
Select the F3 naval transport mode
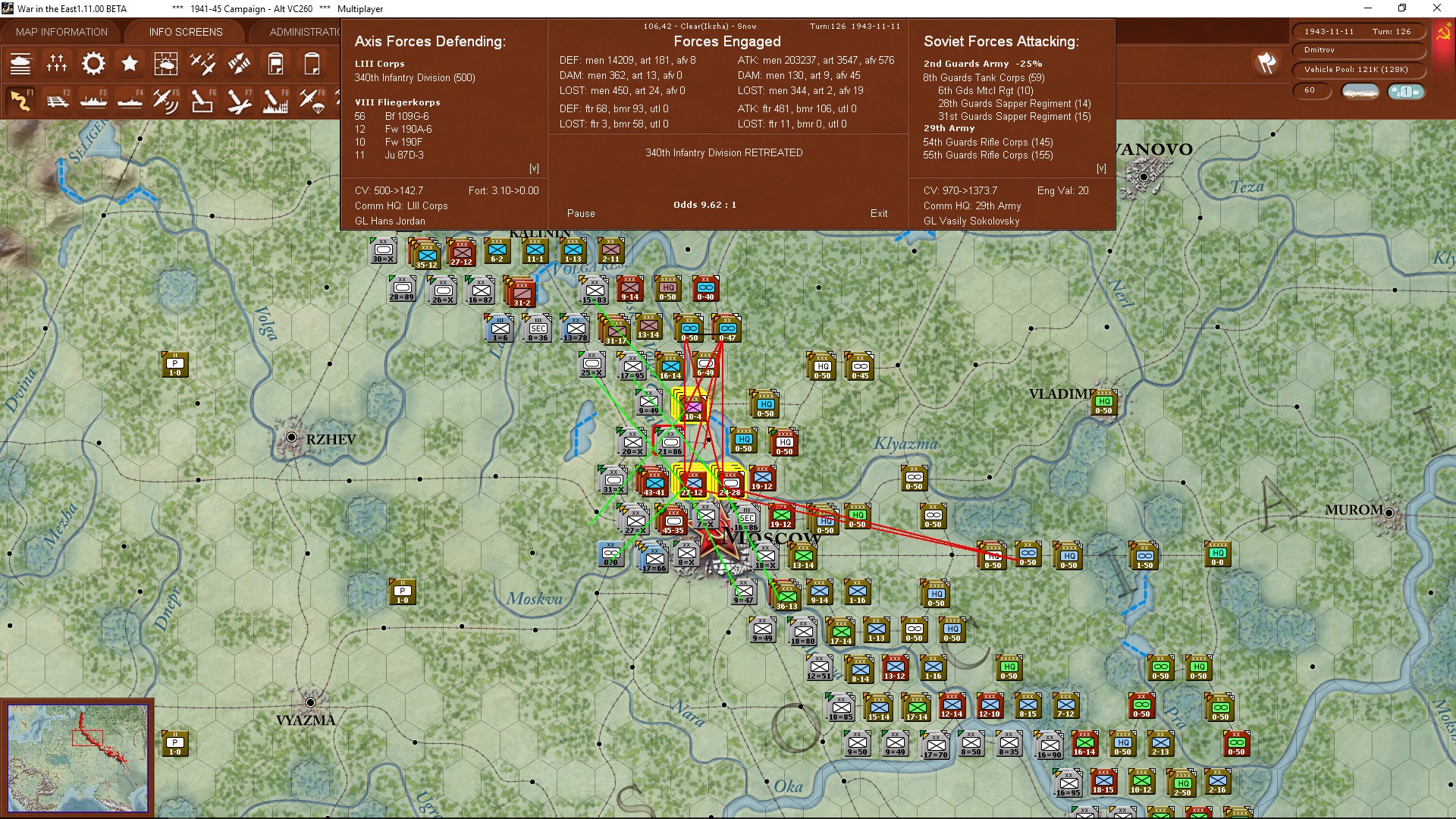93,101
